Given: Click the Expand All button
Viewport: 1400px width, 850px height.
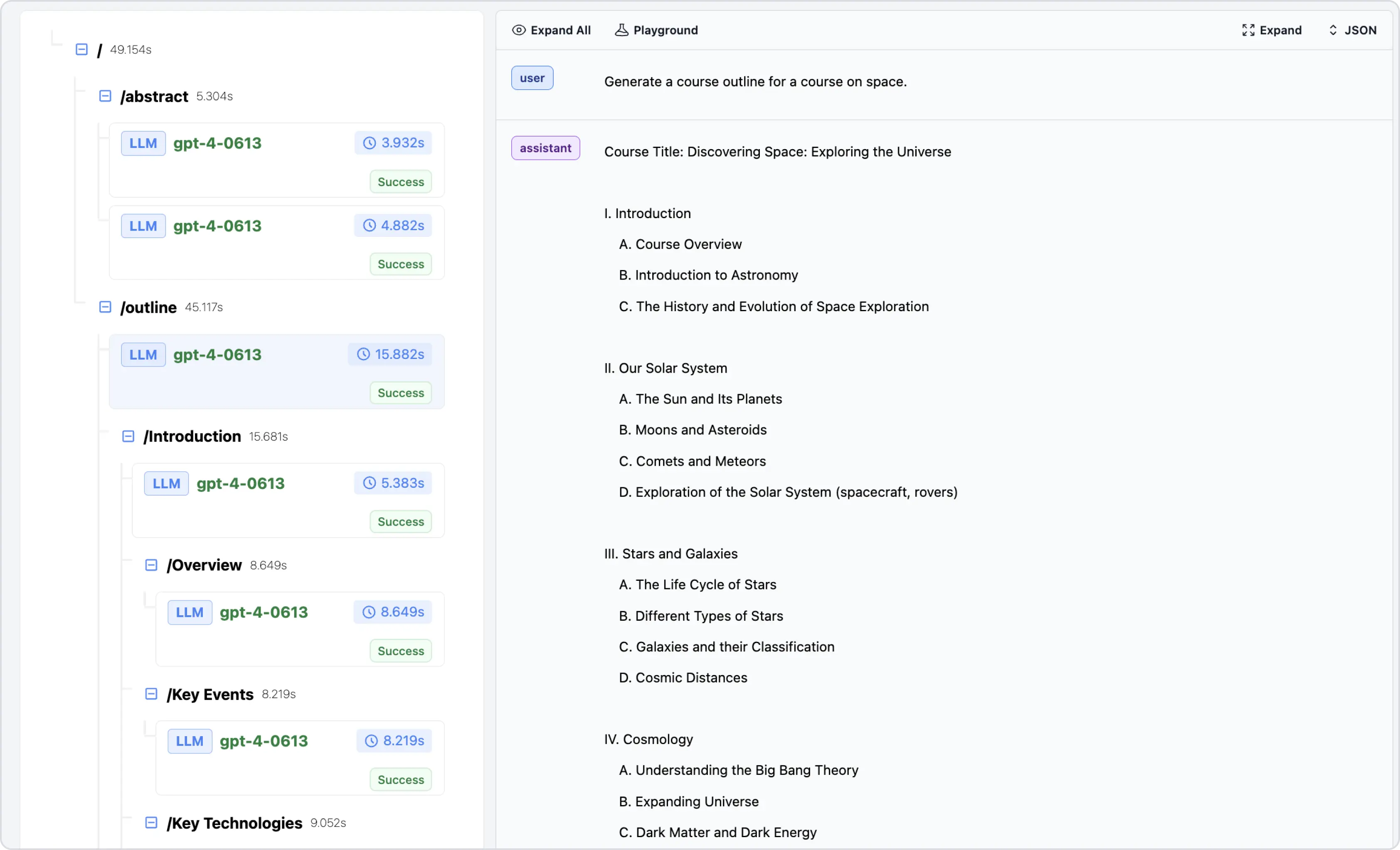Looking at the screenshot, I should coord(551,30).
